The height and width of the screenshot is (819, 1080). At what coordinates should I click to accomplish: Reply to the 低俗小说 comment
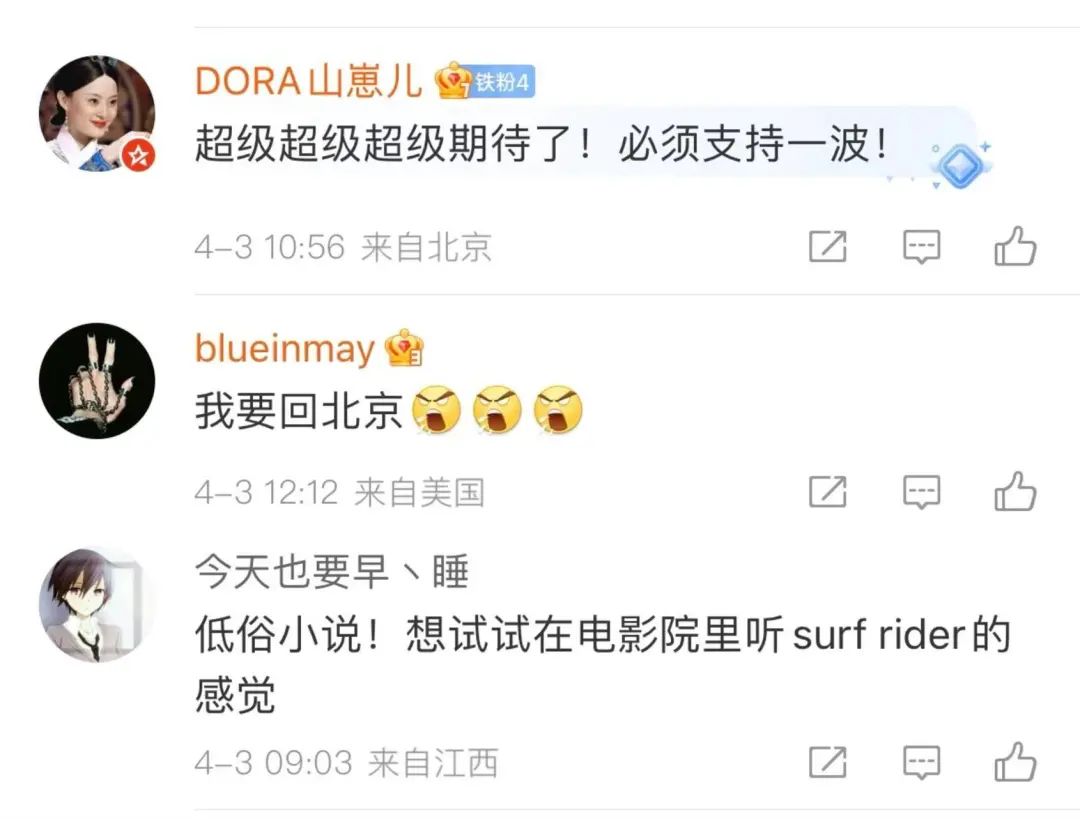[921, 763]
